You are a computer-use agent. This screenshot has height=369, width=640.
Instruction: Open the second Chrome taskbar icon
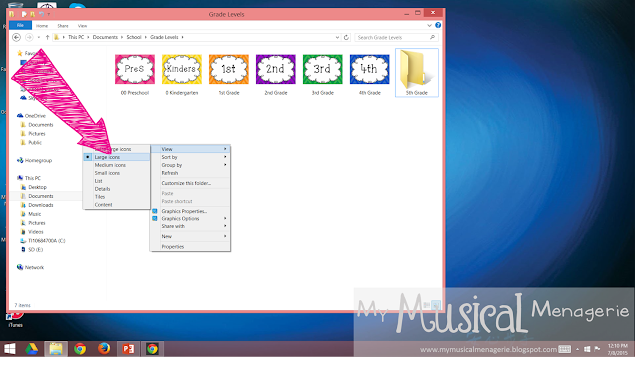tap(152, 349)
